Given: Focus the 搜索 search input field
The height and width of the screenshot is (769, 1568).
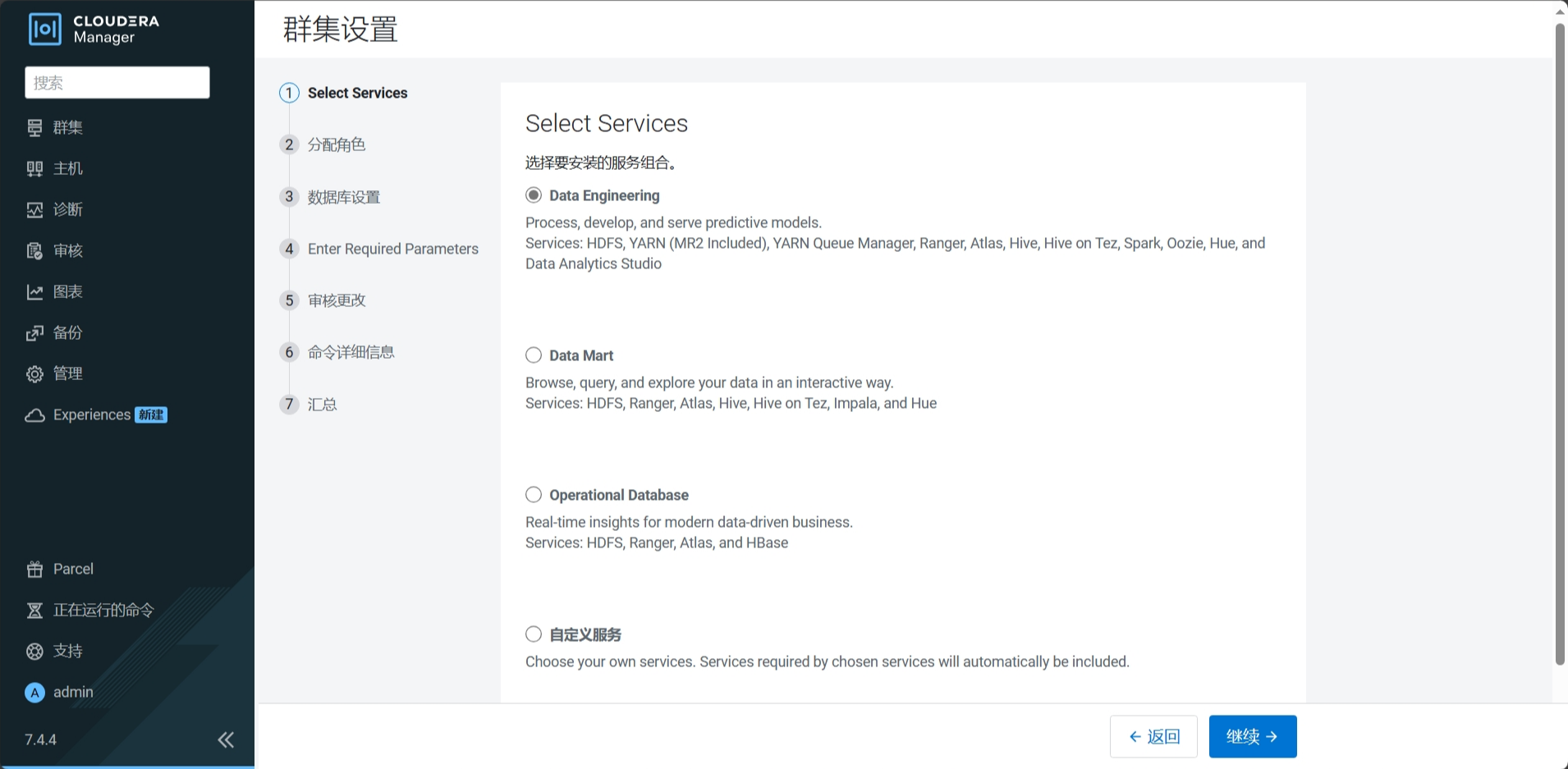Looking at the screenshot, I should [117, 83].
